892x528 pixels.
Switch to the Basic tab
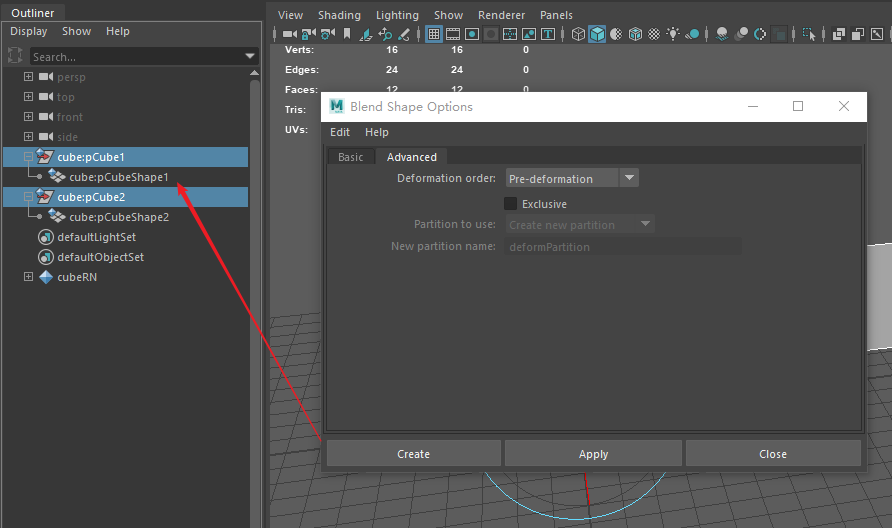click(350, 157)
